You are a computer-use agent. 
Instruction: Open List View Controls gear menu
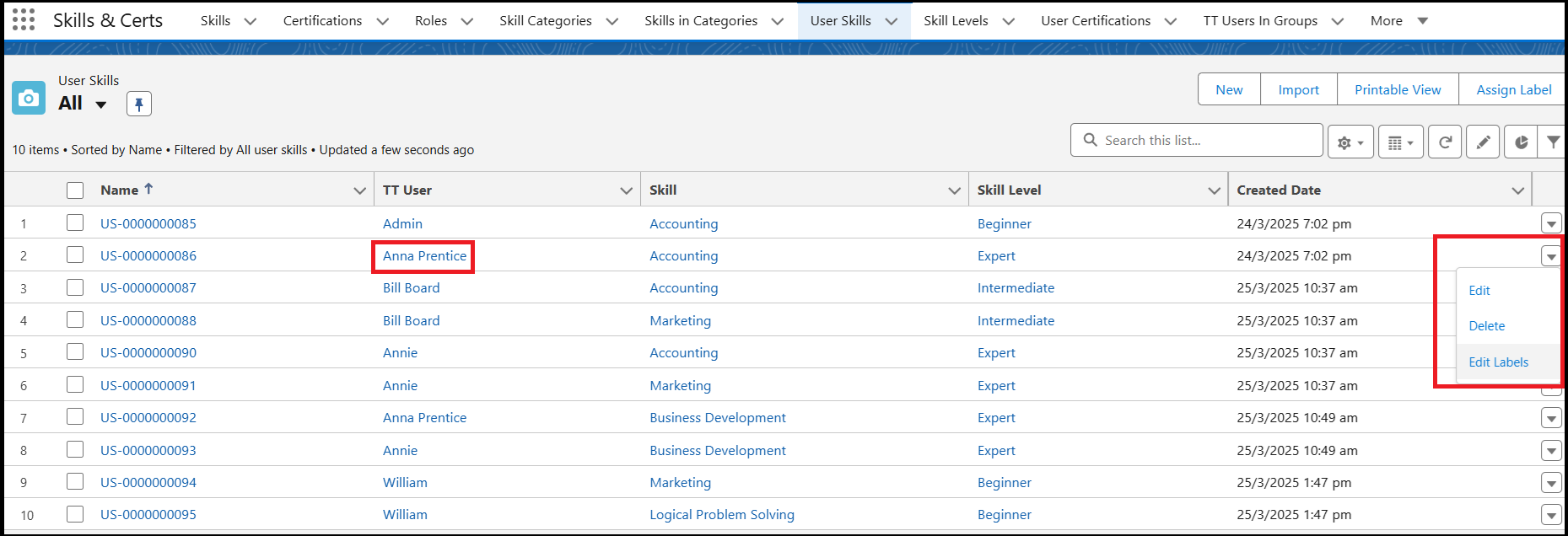tap(1350, 142)
